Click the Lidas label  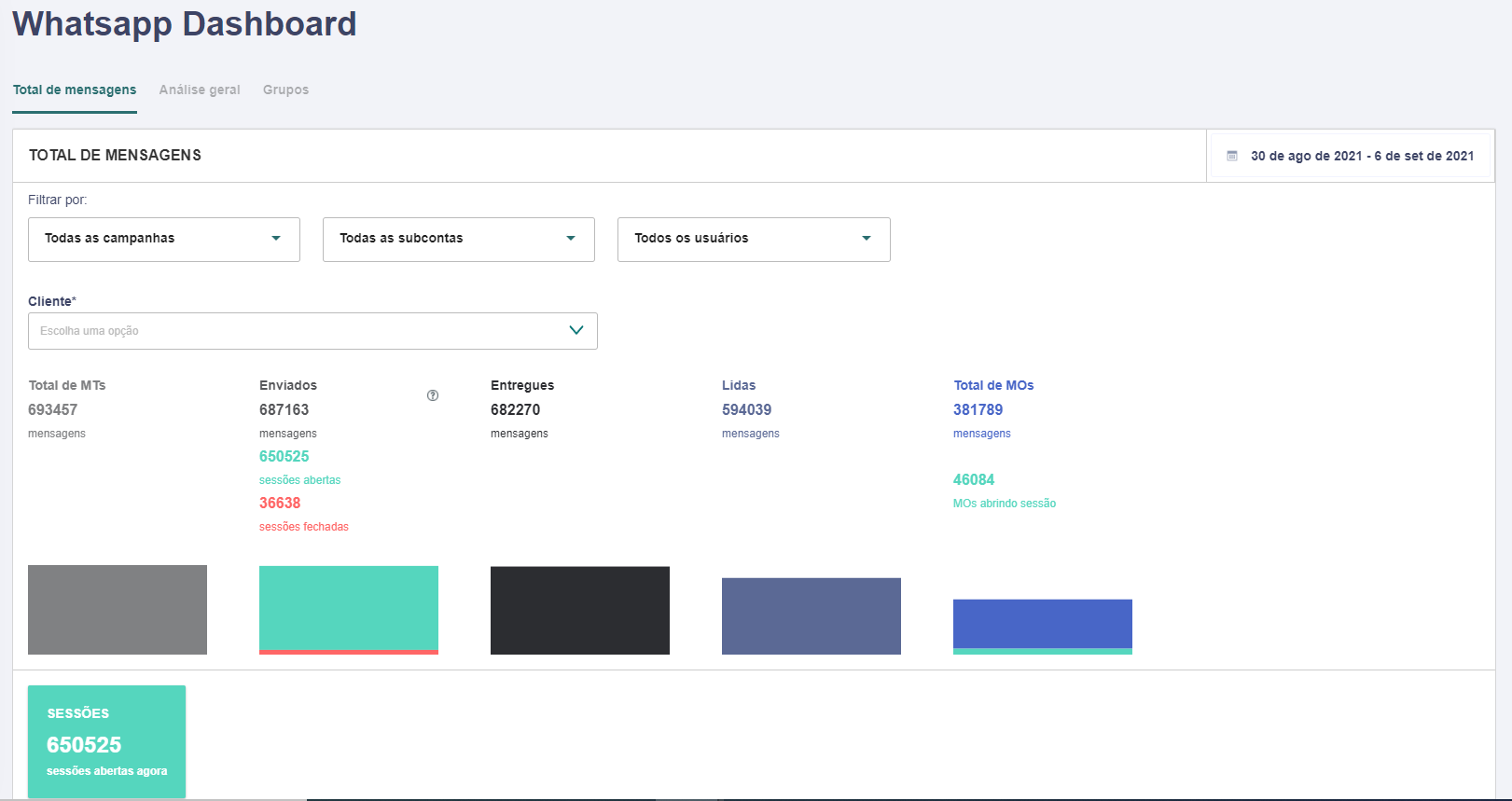[x=739, y=385]
